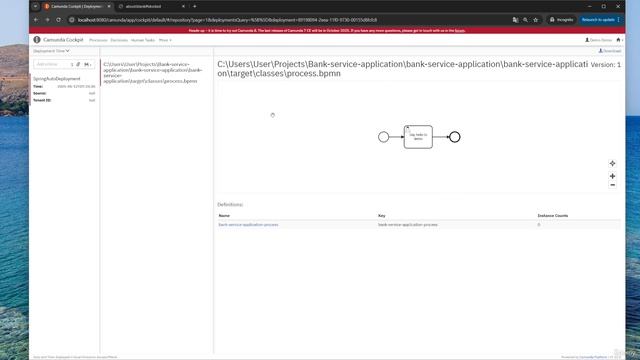Click the user task box in diagram

[x=418, y=137]
